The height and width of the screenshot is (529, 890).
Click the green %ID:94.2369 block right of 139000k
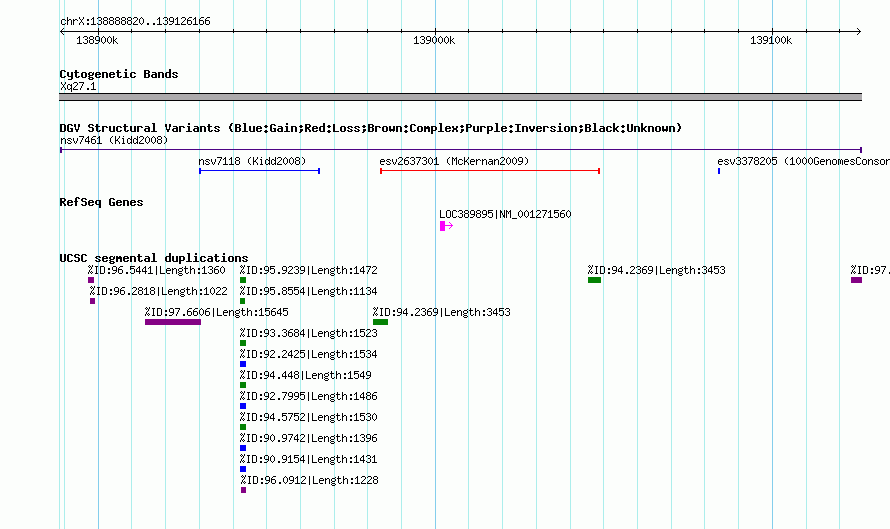(594, 280)
